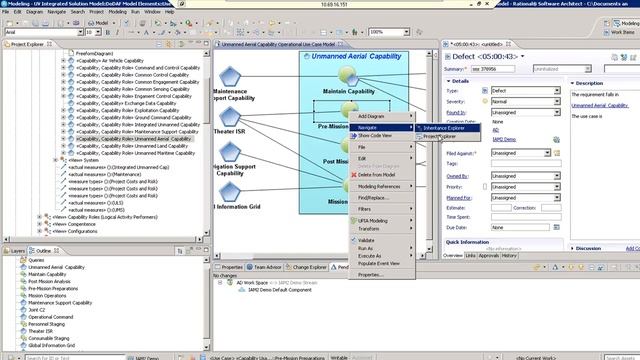Collapse the AD Work Space tree node
Screen dimensions: 640x360
(220, 282)
